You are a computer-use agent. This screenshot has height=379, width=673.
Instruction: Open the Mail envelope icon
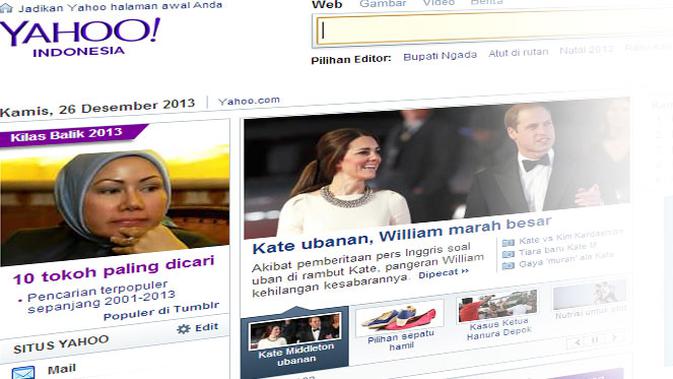[23, 373]
